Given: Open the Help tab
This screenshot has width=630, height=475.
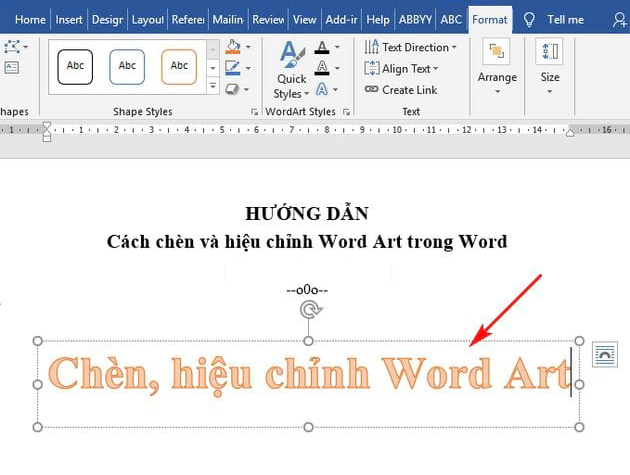Looking at the screenshot, I should pyautogui.click(x=378, y=20).
